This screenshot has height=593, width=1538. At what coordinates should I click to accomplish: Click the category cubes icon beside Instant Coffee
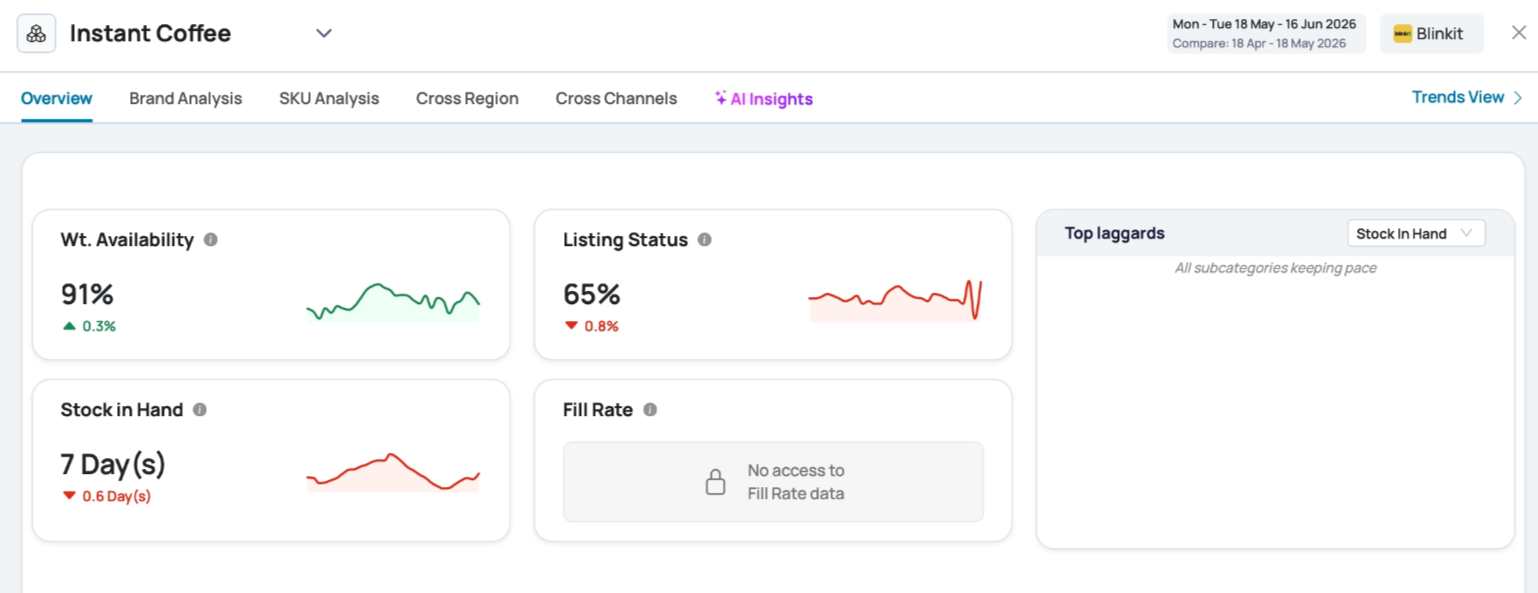pos(36,33)
